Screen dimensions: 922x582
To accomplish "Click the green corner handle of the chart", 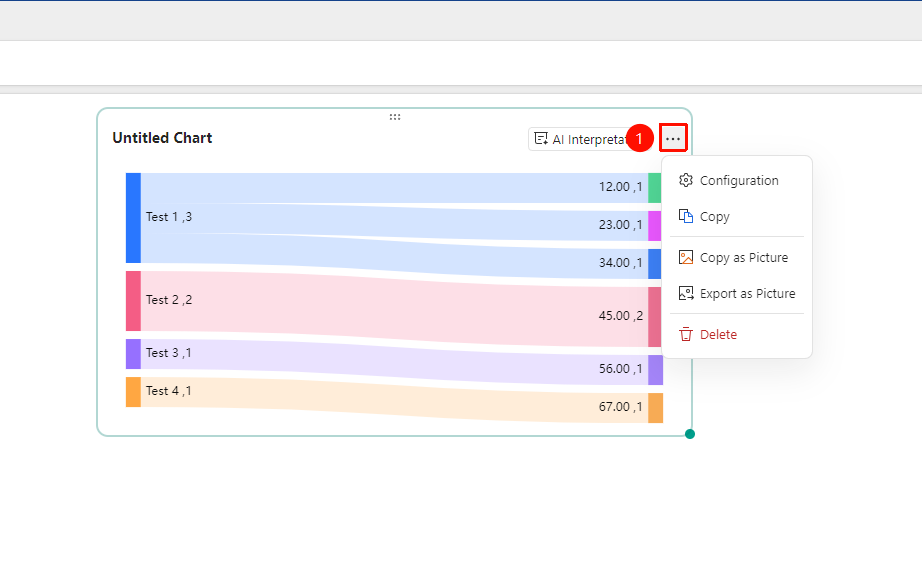I will tap(690, 434).
